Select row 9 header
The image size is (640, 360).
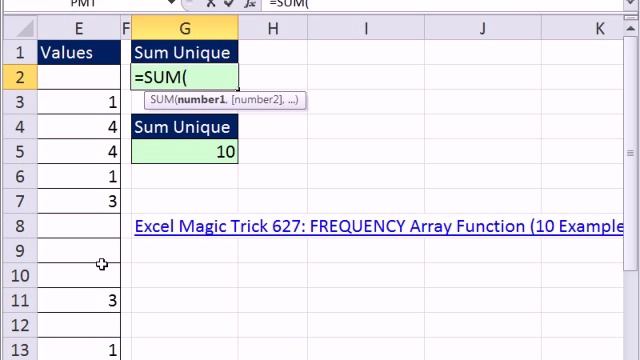click(x=20, y=251)
